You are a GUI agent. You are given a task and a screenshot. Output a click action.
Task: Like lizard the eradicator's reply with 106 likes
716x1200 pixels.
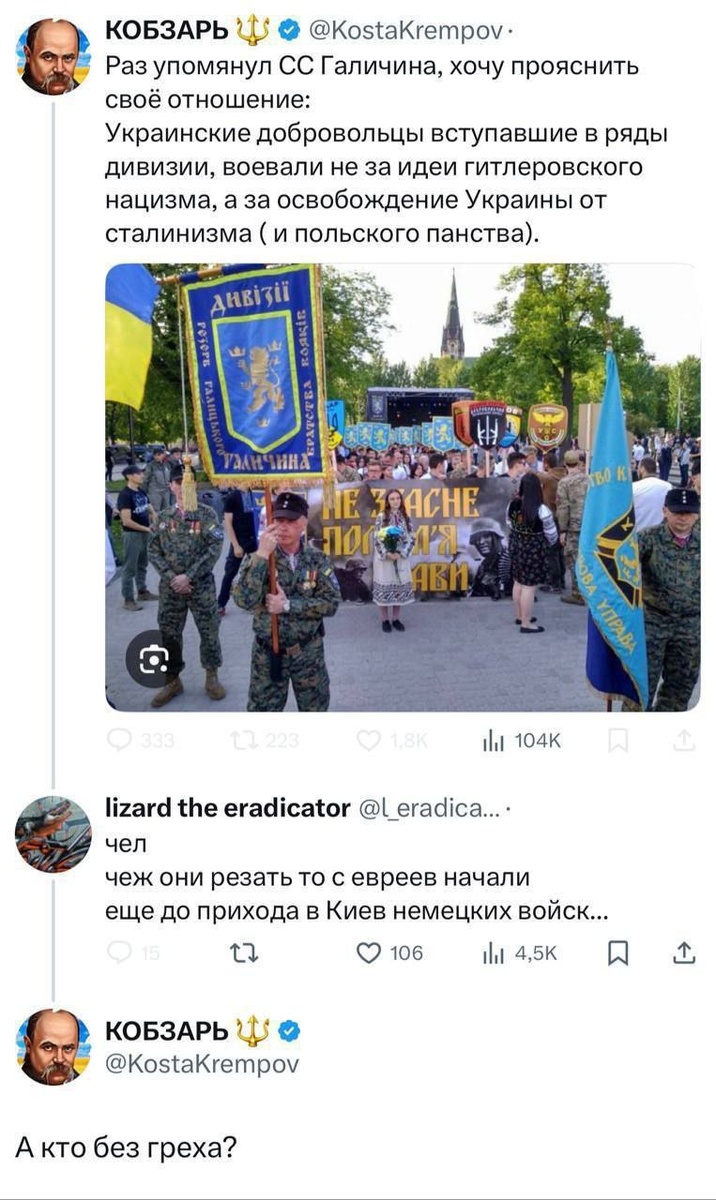(390, 953)
